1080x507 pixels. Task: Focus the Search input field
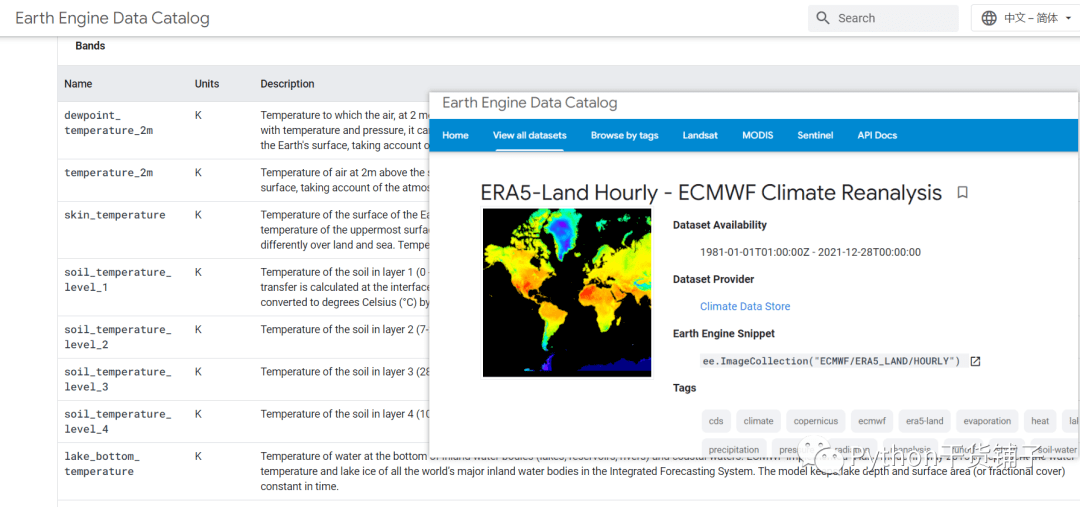(883, 18)
